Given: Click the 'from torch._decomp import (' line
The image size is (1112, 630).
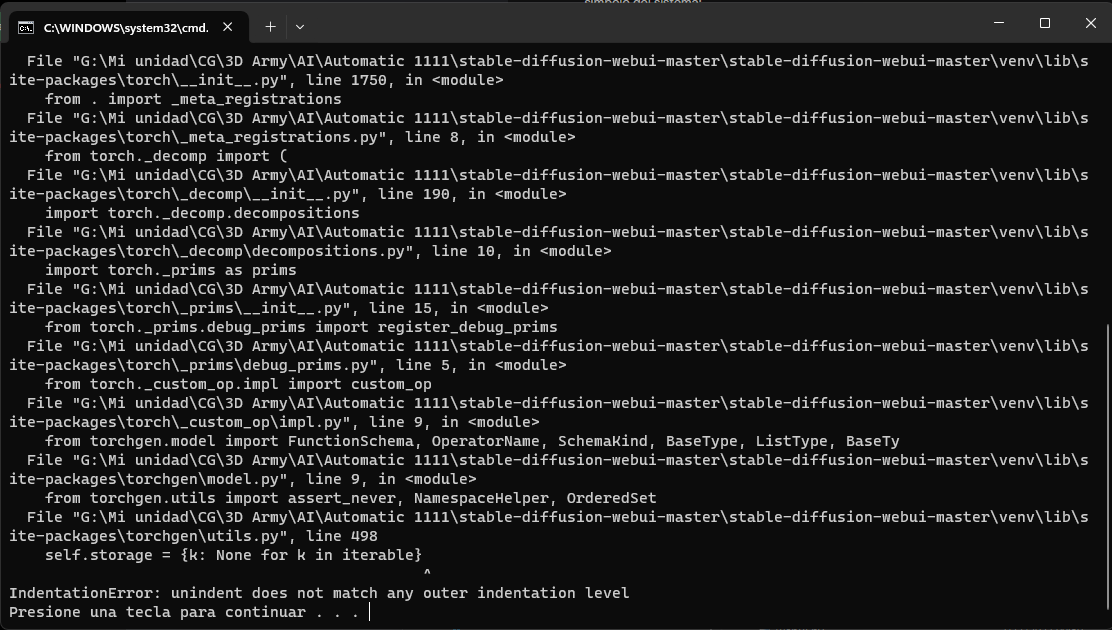Looking at the screenshot, I should pyautogui.click(x=166, y=156).
